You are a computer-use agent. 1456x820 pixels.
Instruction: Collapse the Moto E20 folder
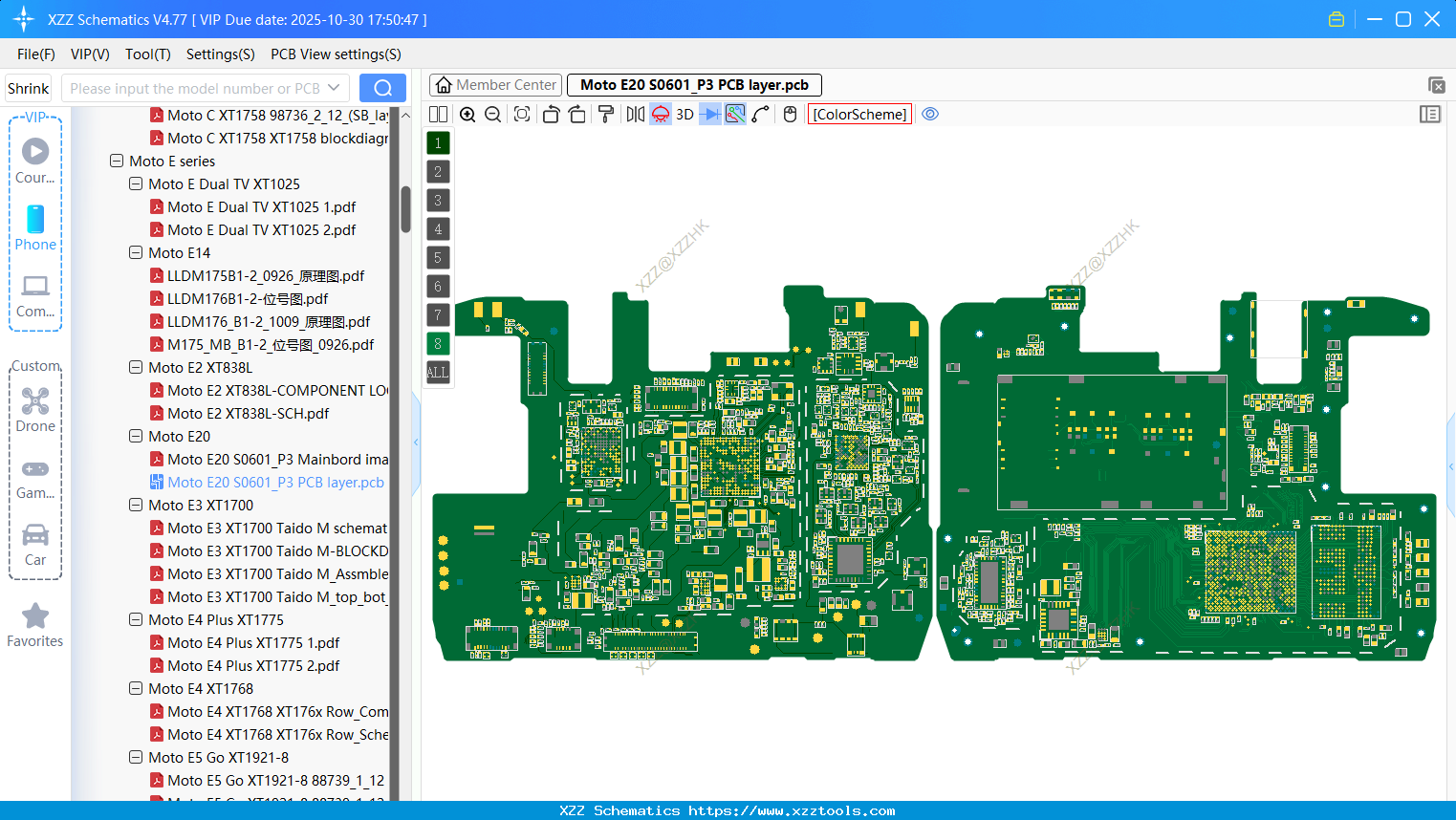click(x=136, y=436)
